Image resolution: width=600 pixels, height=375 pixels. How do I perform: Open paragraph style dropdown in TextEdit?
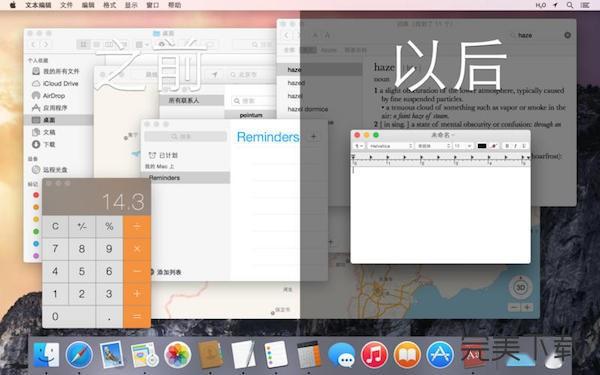[359, 146]
